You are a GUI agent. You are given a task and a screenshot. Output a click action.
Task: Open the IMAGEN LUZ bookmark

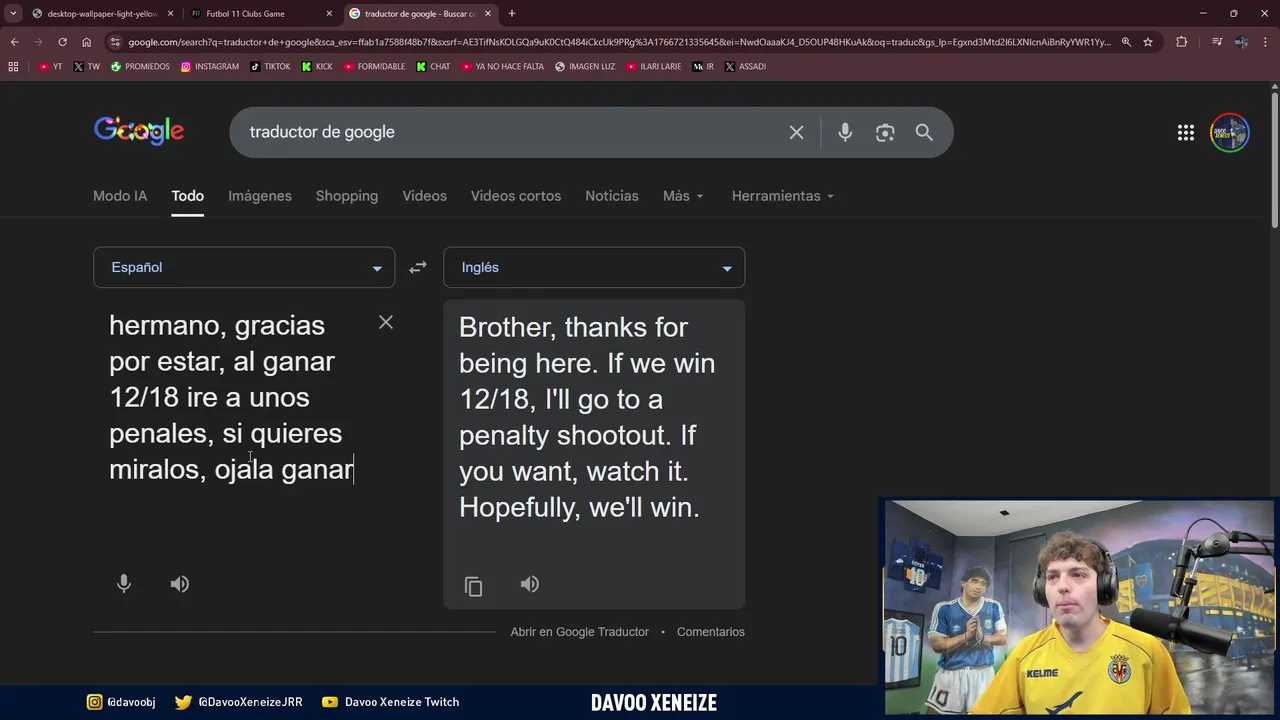click(585, 66)
